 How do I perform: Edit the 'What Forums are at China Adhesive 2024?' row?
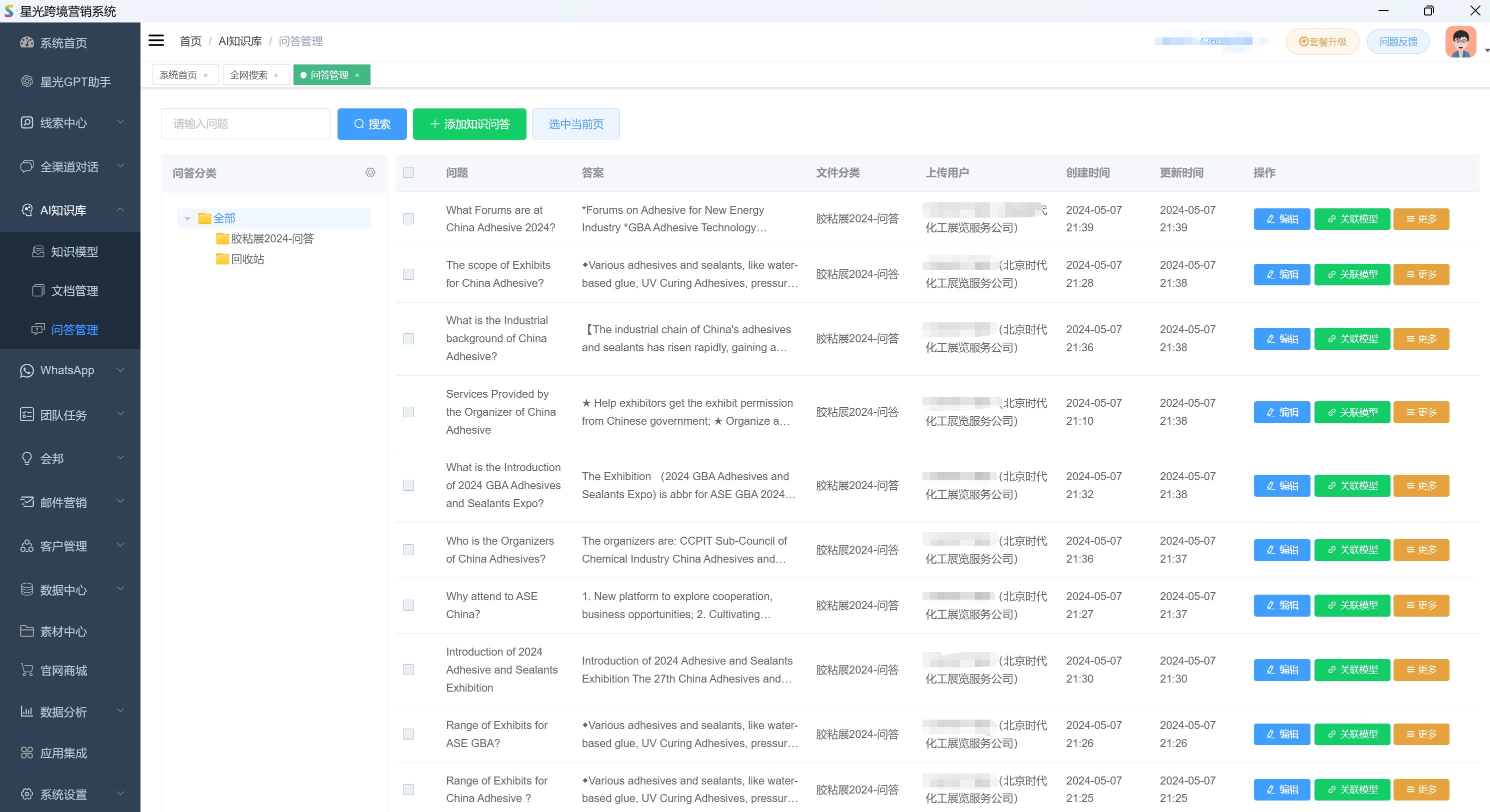(x=1281, y=219)
